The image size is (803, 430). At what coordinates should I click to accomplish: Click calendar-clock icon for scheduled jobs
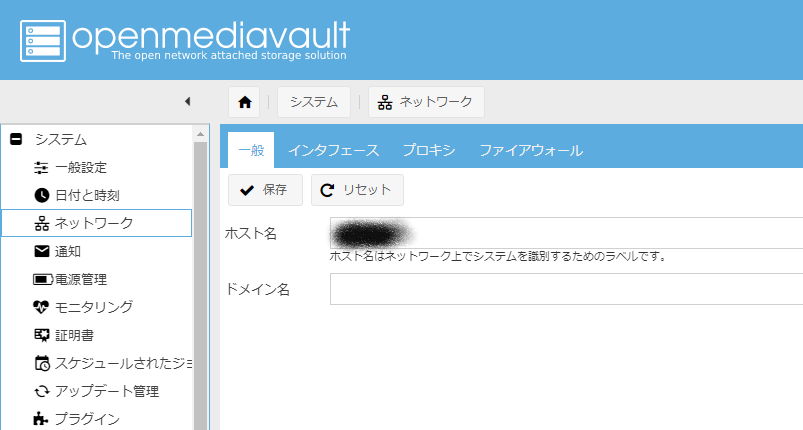coord(42,363)
